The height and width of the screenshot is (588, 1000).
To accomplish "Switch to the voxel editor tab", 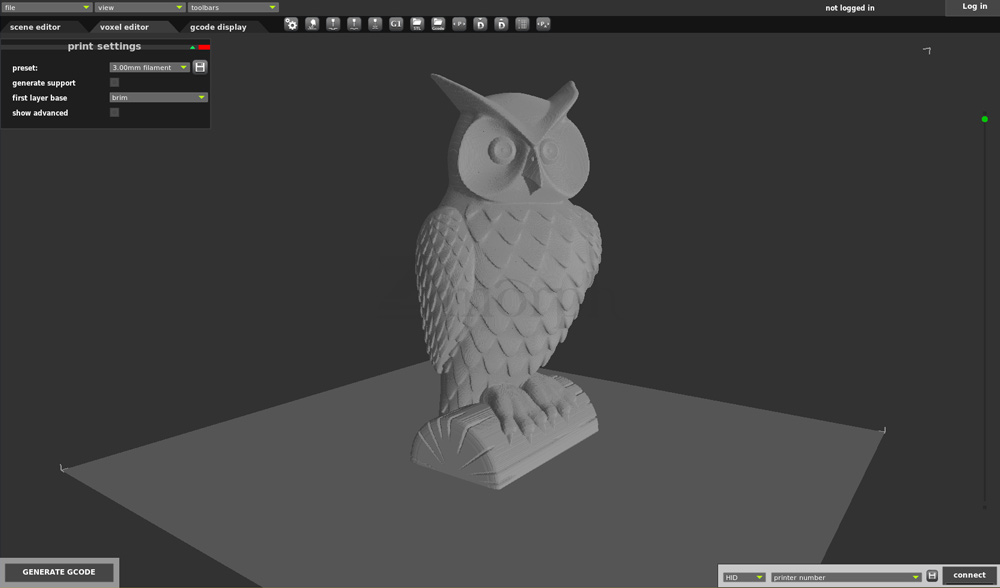I will point(124,27).
